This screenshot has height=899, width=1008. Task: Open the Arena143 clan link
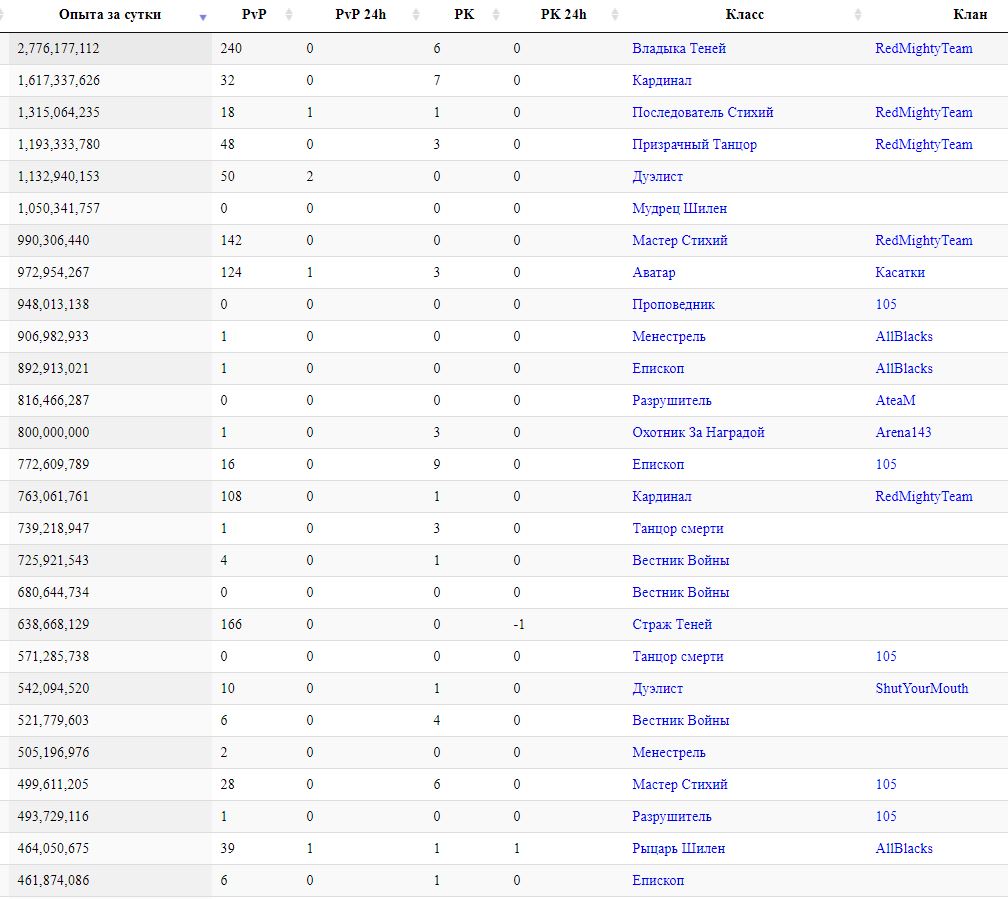click(903, 432)
